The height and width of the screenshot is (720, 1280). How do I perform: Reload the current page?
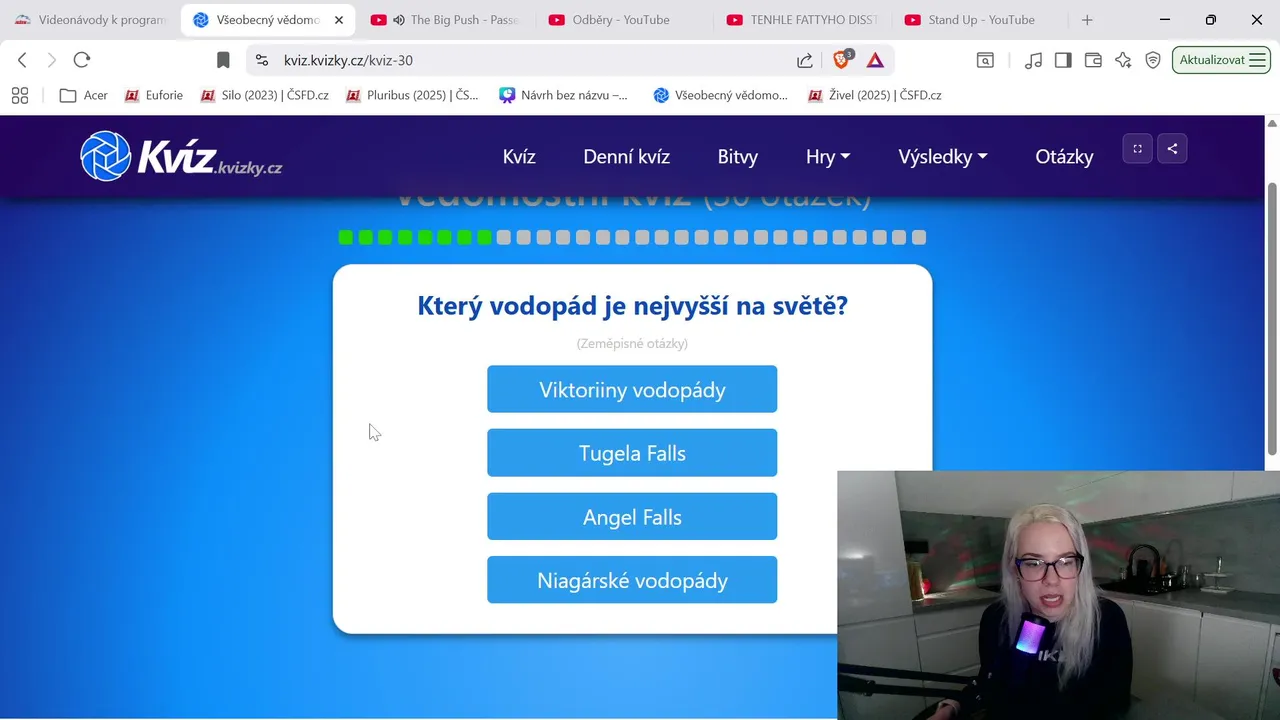[82, 60]
